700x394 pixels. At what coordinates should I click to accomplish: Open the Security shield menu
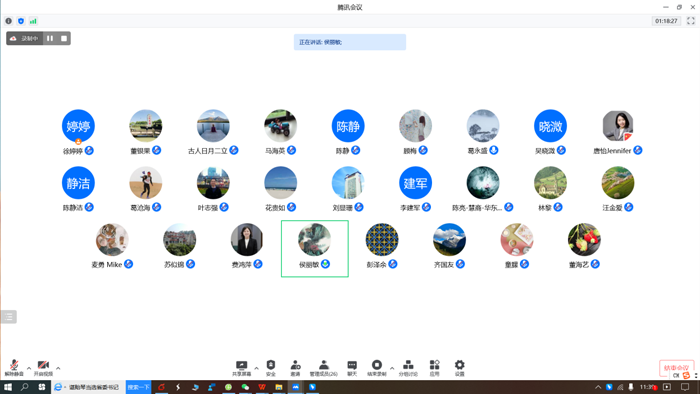click(x=271, y=368)
